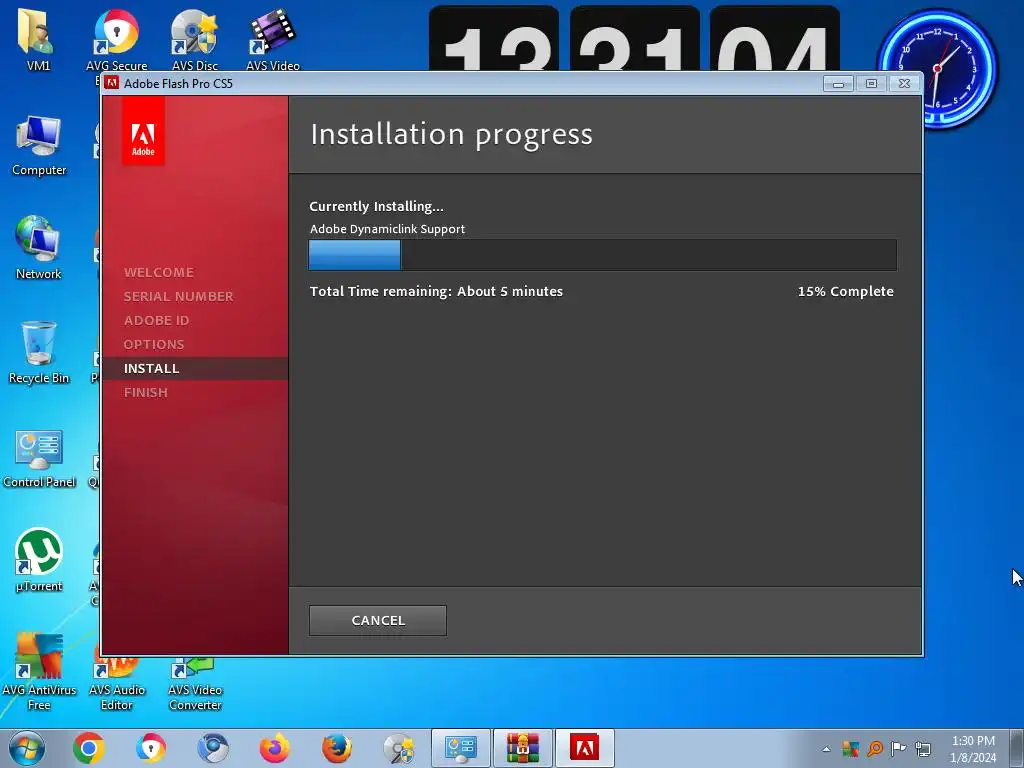Select the AVS Video desktop icon
Viewport: 1024px width, 768px height.
272,40
